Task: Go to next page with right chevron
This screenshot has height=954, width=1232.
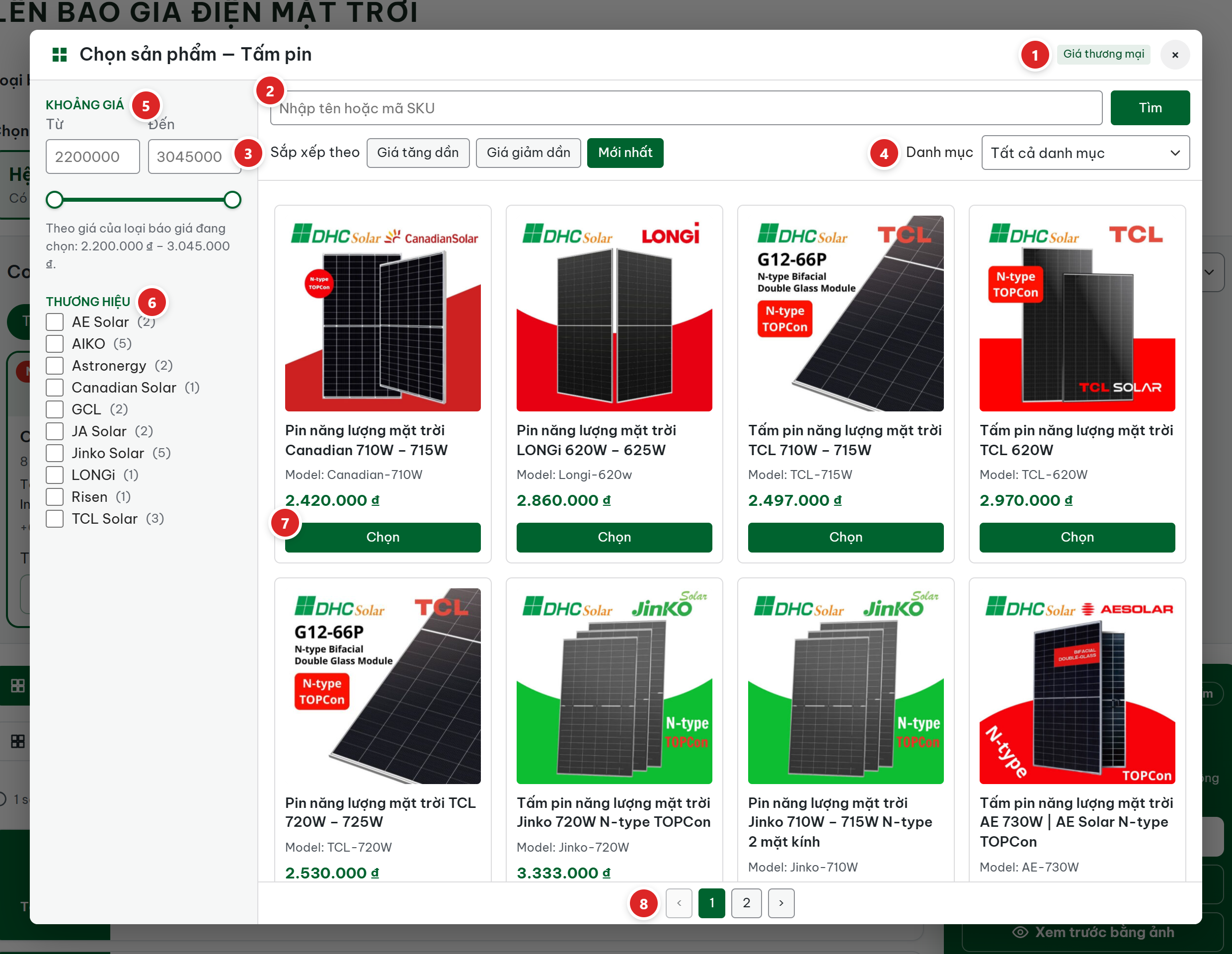Action: coord(781,903)
